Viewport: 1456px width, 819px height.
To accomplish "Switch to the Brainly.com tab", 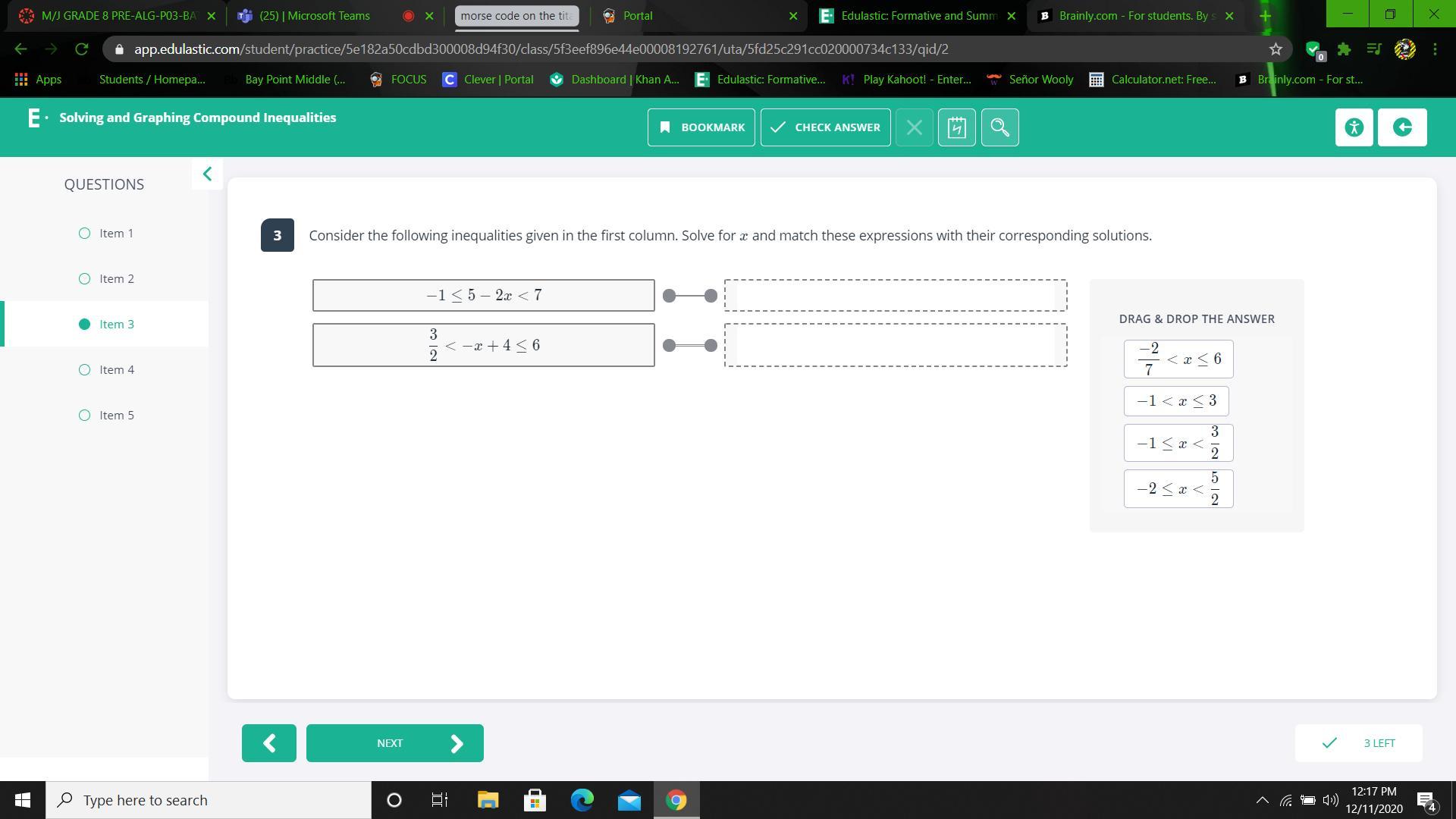I will 1134,15.
